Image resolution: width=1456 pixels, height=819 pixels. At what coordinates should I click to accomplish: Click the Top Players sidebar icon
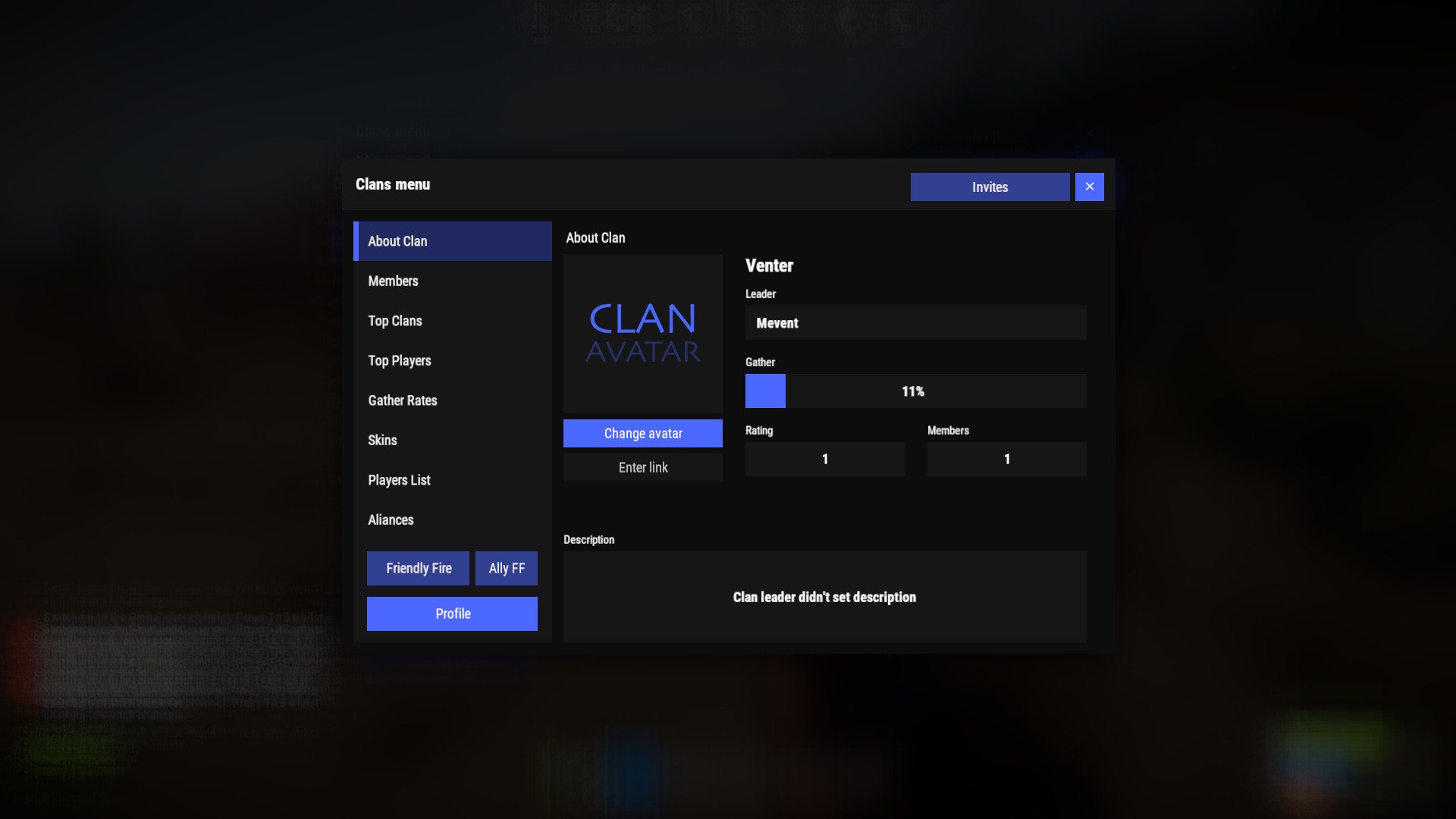[399, 360]
